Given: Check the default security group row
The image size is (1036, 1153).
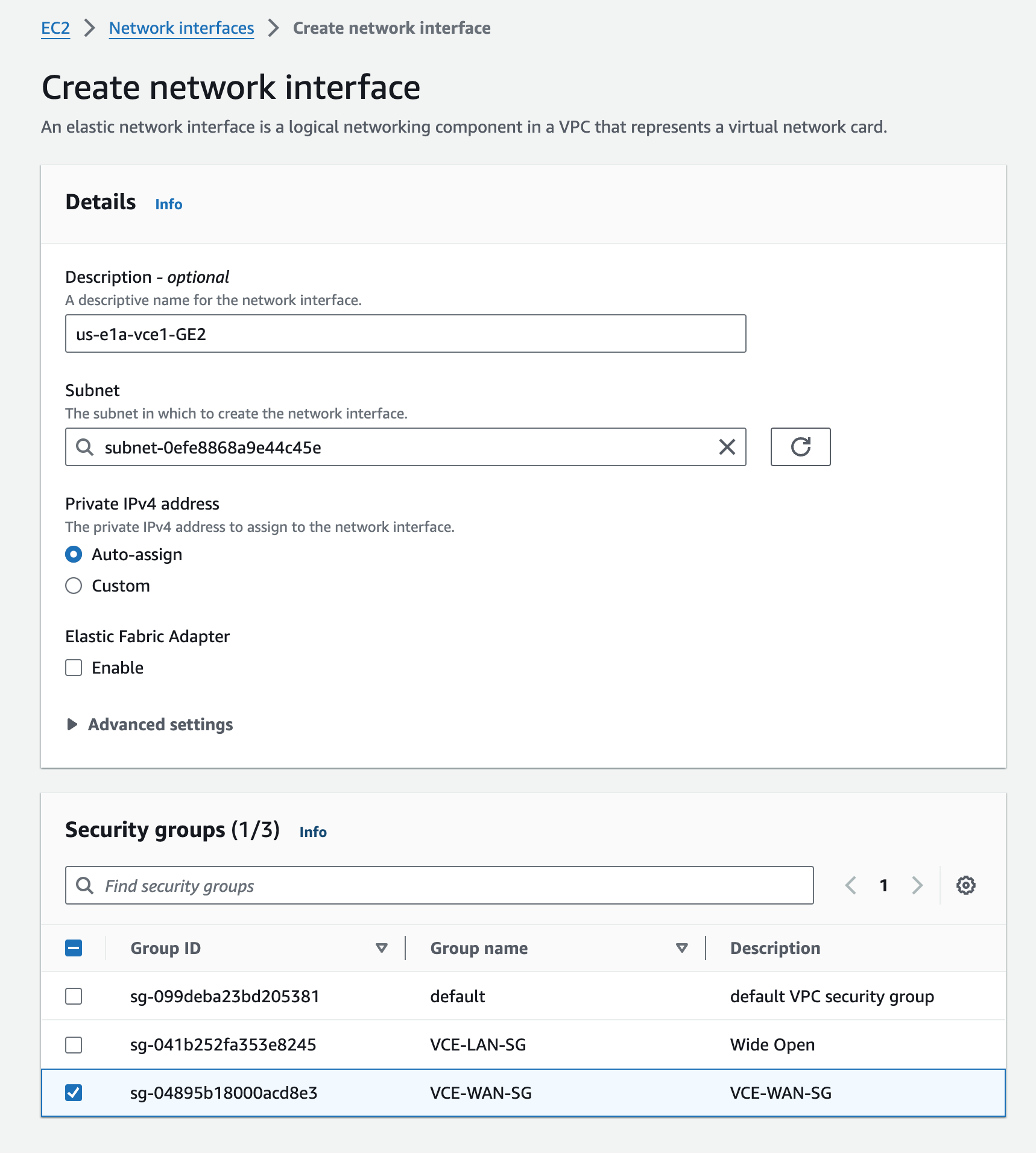Looking at the screenshot, I should tap(74, 996).
